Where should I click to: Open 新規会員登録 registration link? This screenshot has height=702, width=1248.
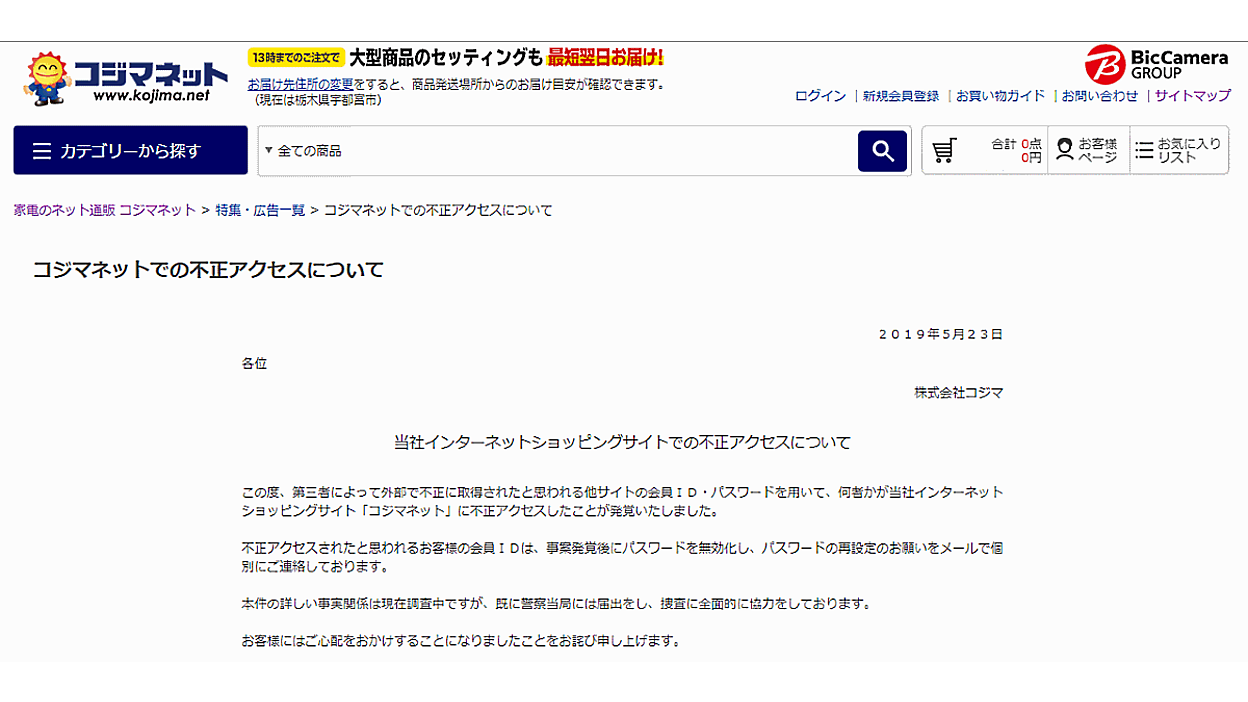click(x=901, y=96)
